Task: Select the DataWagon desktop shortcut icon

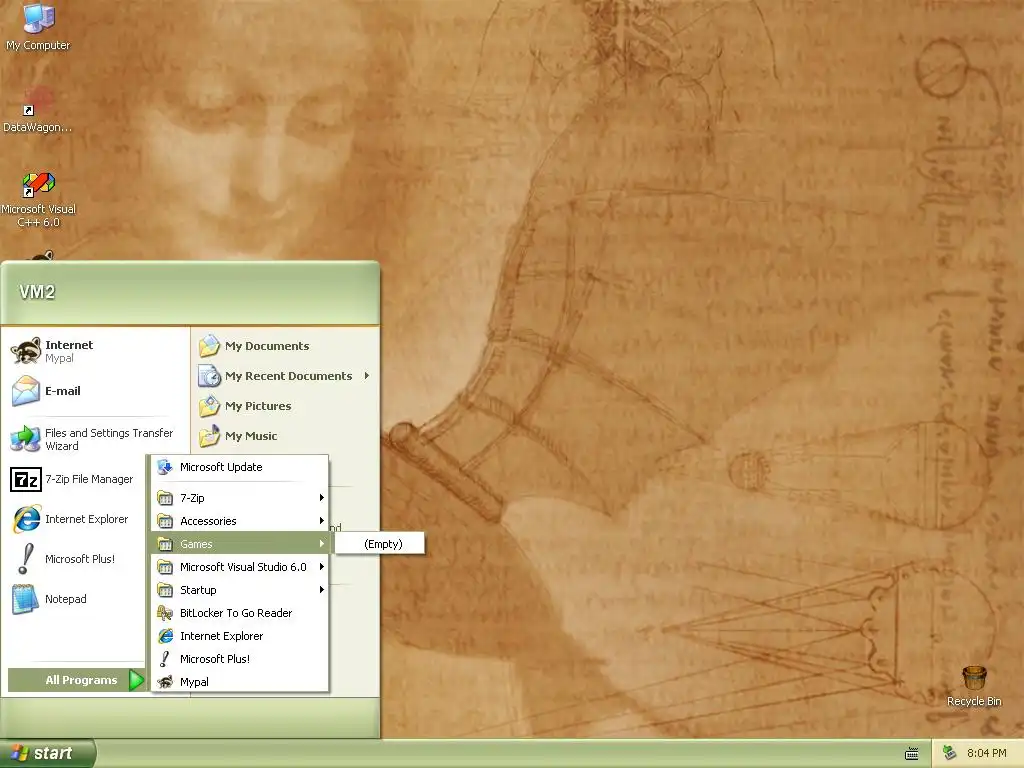Action: (38, 103)
